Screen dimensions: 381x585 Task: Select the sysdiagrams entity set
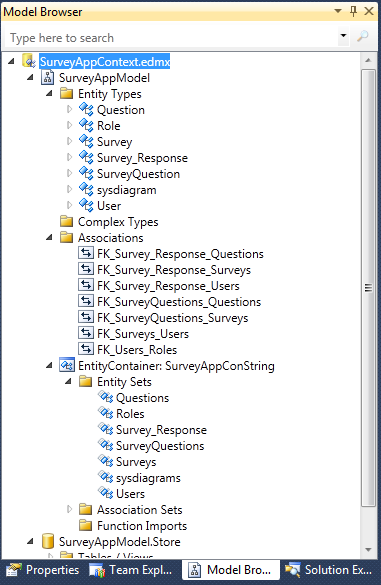point(148,478)
